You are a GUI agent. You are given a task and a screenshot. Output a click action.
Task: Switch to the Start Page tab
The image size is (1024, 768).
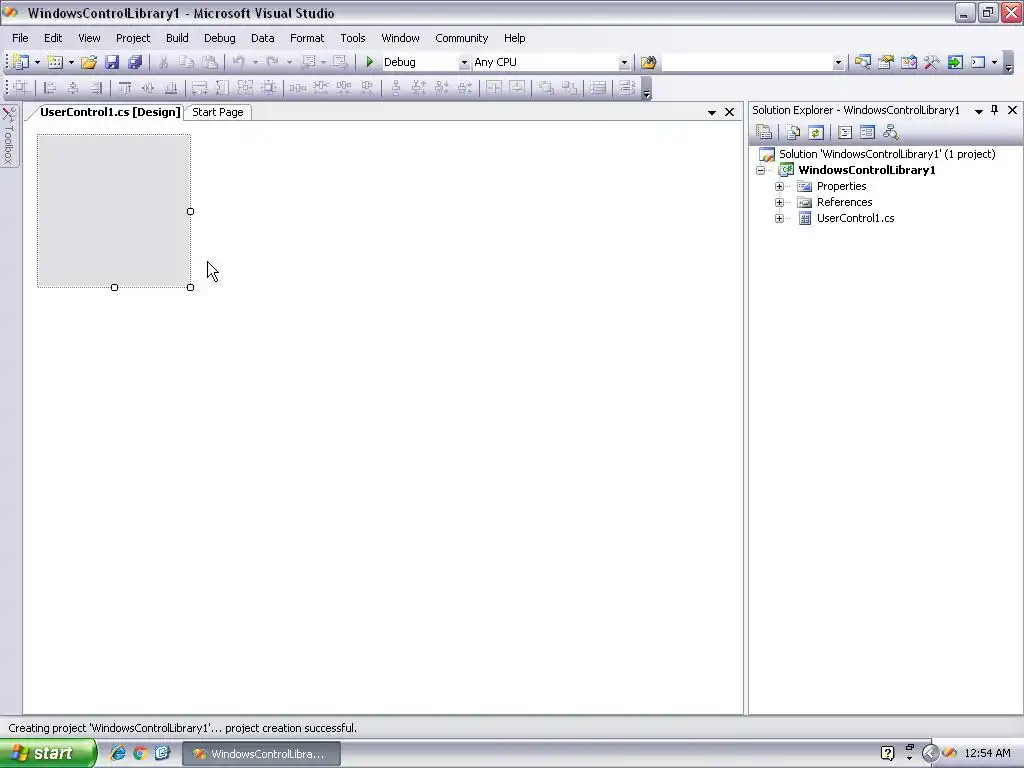[x=217, y=112]
